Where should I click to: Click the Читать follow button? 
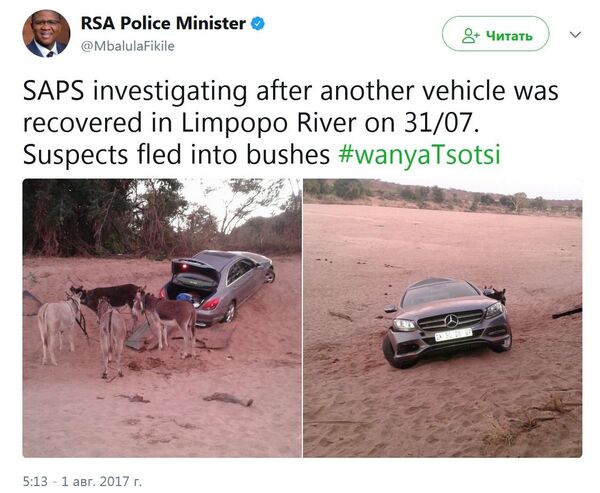click(x=496, y=34)
